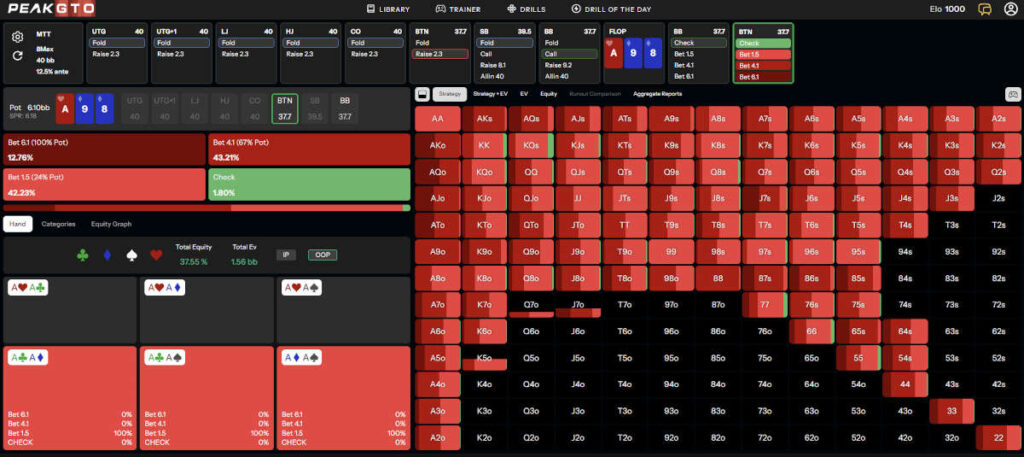The height and width of the screenshot is (457, 1024).
Task: Open the Drills menu
Action: [526, 9]
